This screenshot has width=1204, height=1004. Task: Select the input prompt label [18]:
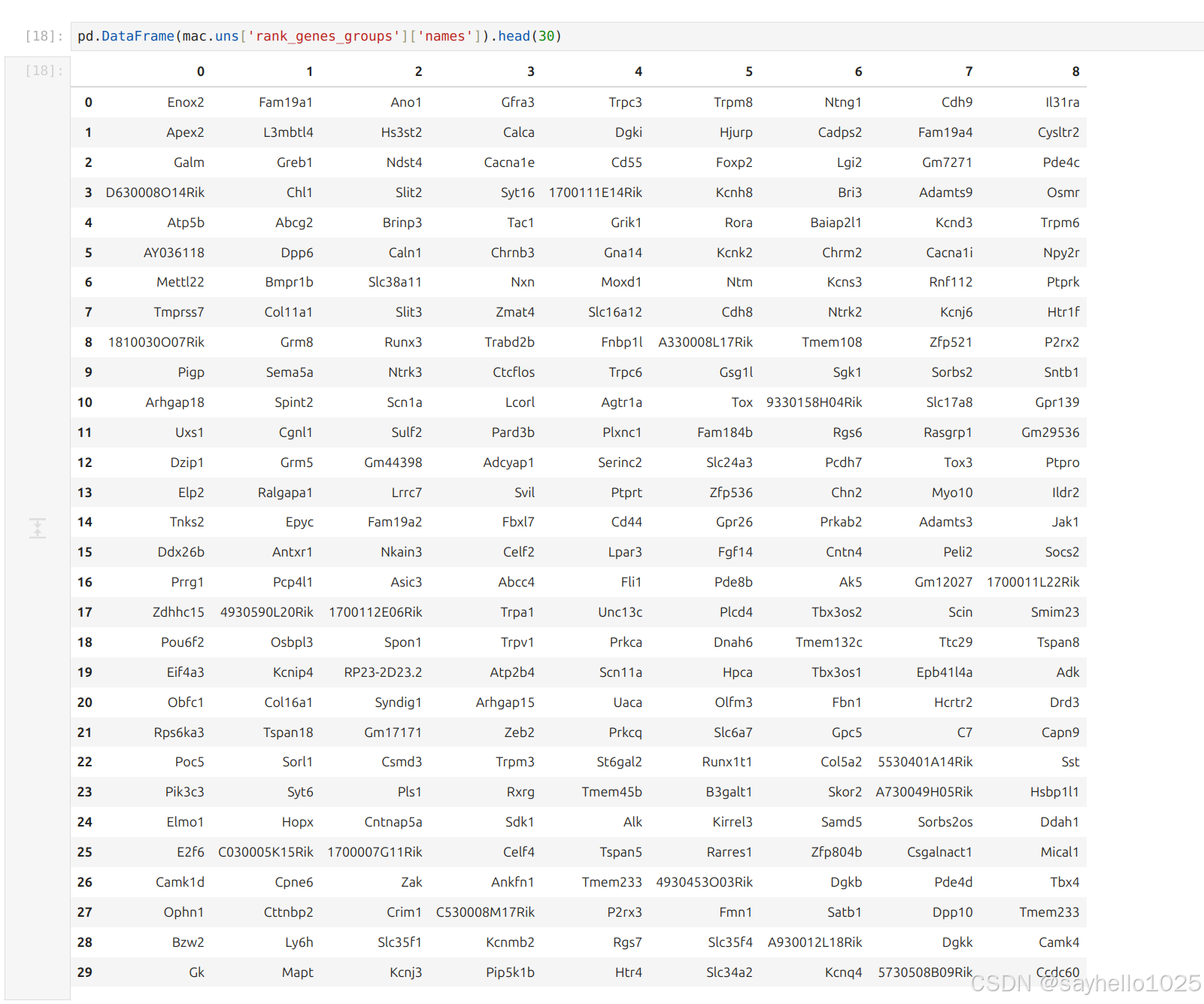pos(44,36)
